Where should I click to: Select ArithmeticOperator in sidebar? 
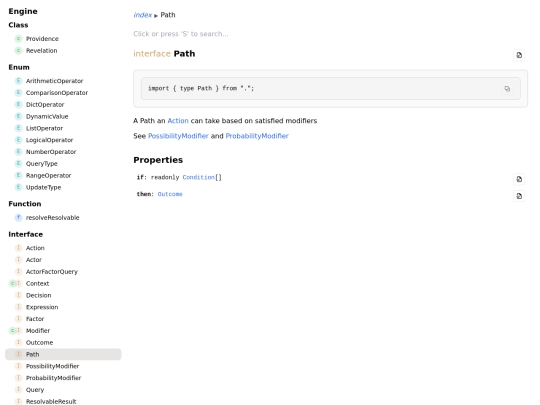click(54, 81)
